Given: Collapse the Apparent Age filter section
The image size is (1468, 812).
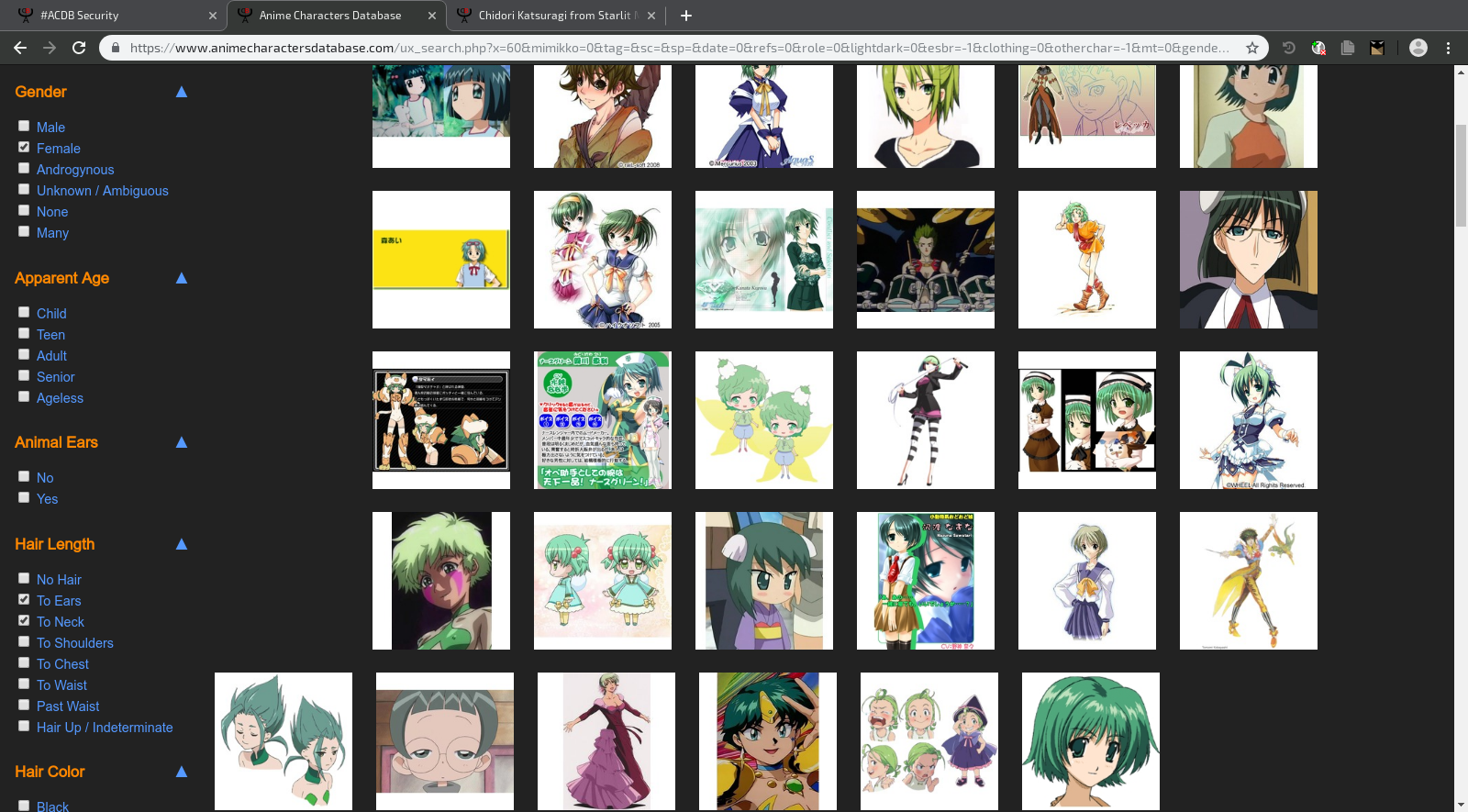Looking at the screenshot, I should (x=182, y=278).
